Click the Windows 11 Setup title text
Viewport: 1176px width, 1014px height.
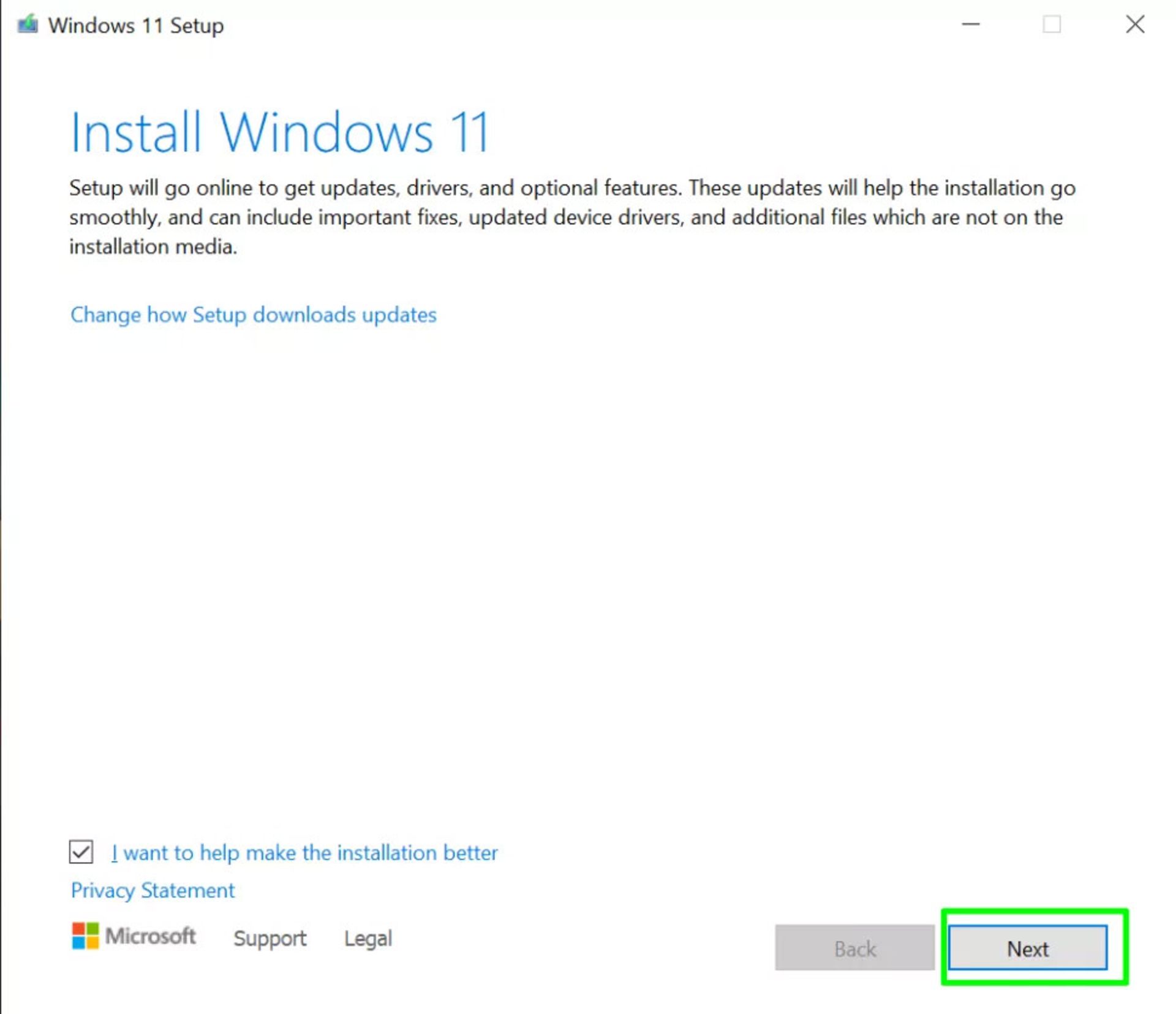point(136,26)
